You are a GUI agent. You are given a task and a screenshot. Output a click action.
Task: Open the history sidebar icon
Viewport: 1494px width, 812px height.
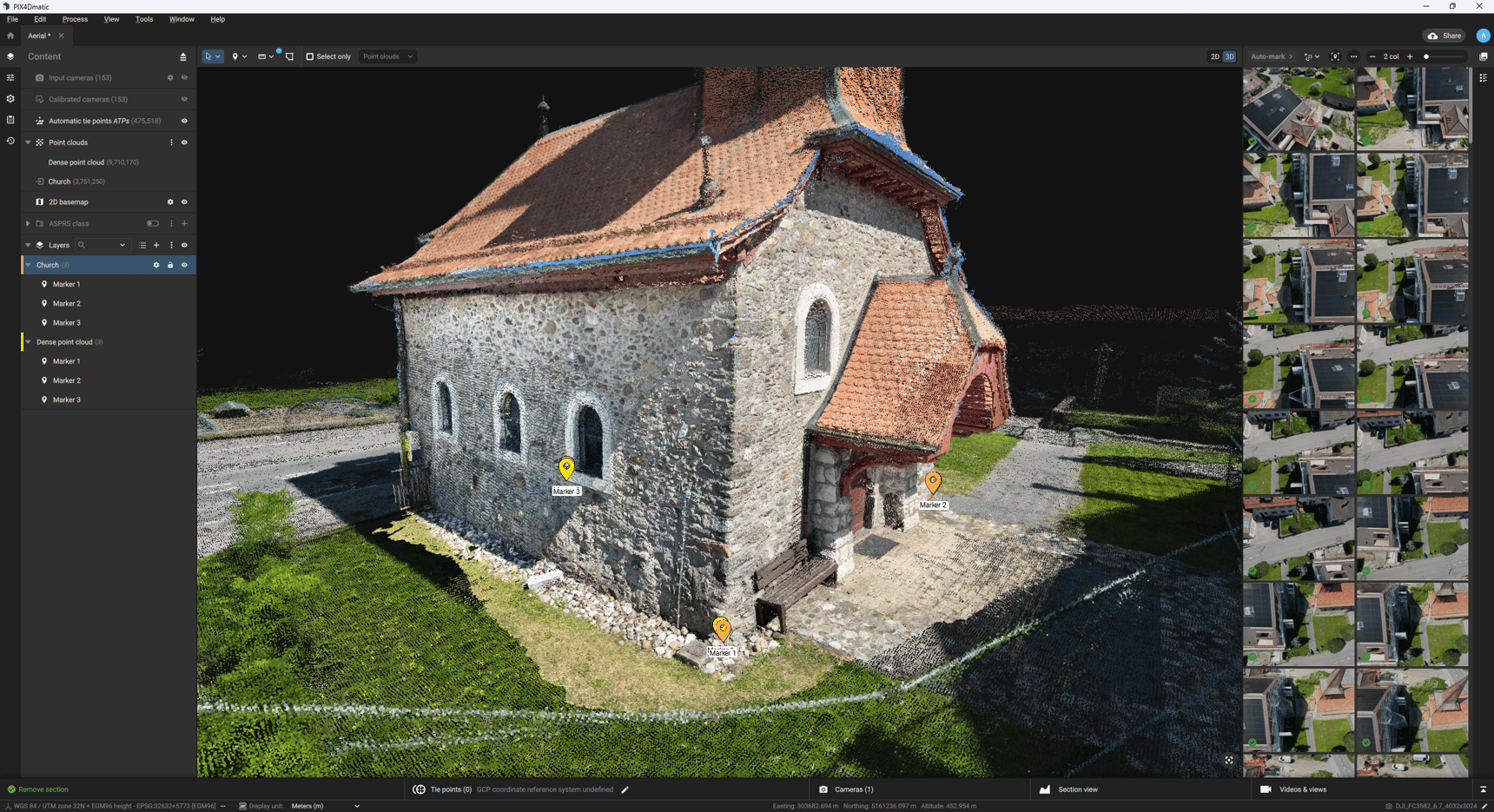(x=10, y=141)
